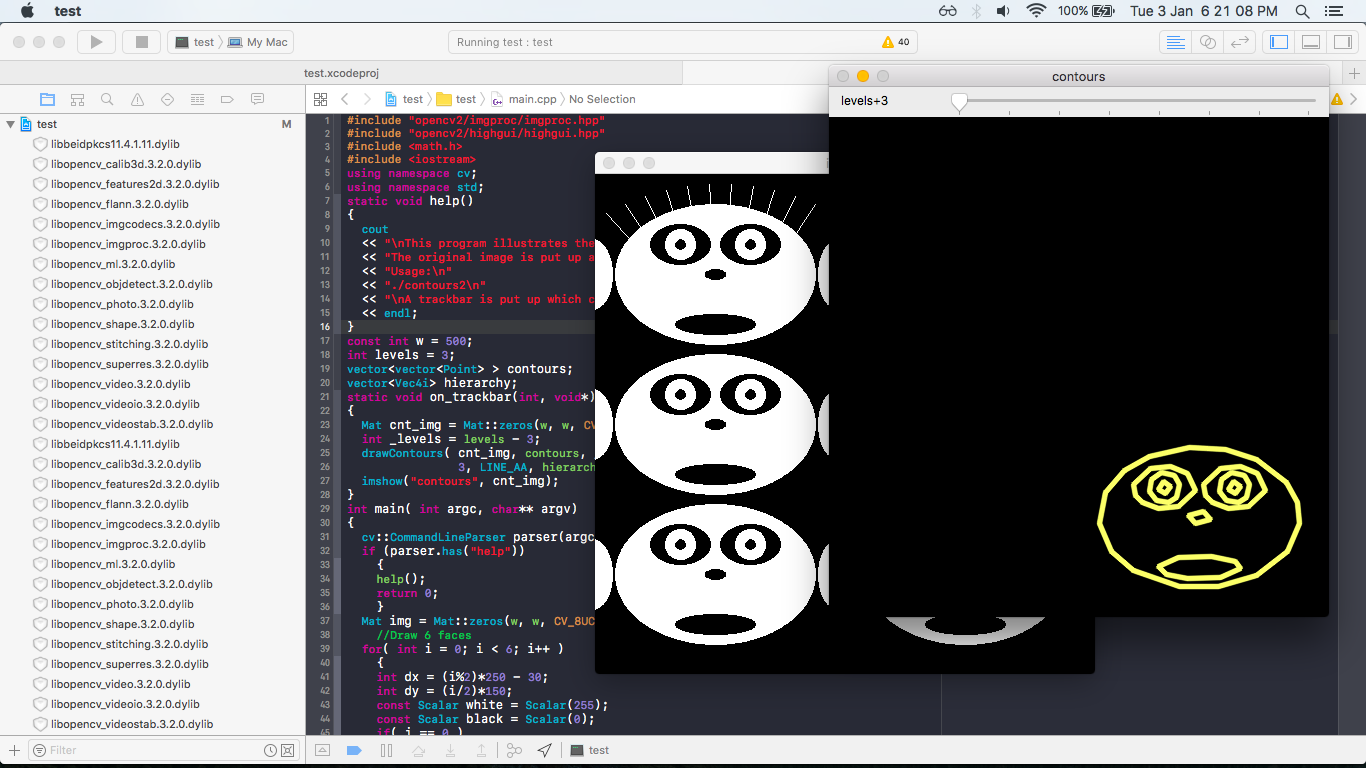The image size is (1366, 768).
Task: Jump to next issue arrow in jump bar
Action: [x=1354, y=99]
